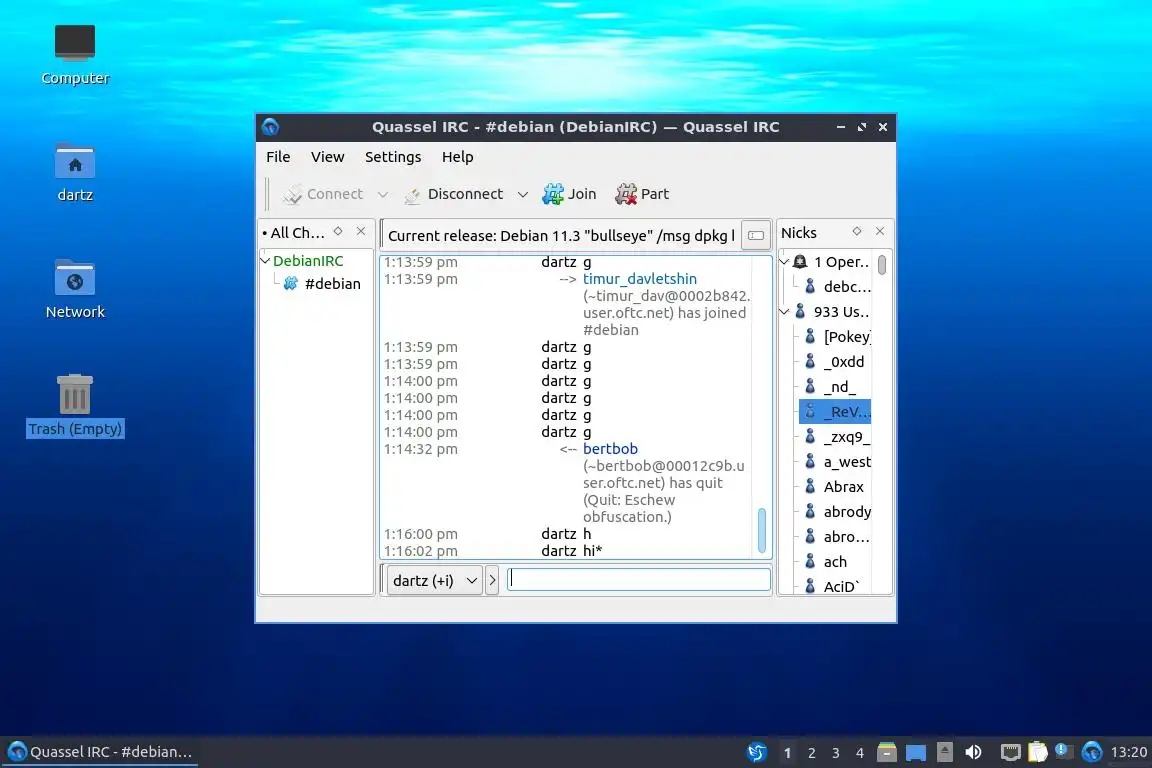Click the bertbob nick link
This screenshot has height=768, width=1152.
point(611,448)
